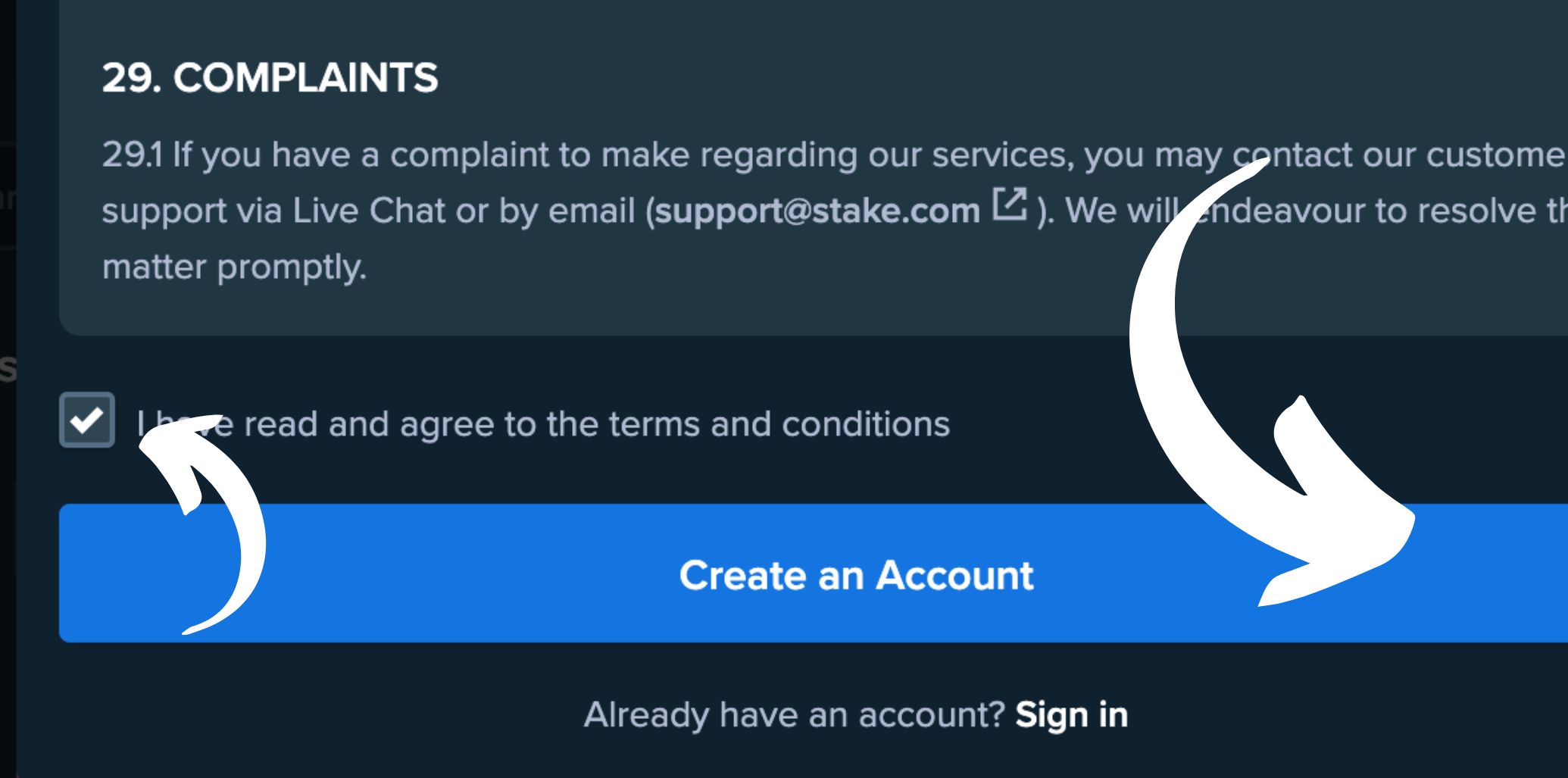Click the Create an Account button
Viewport: 1568px width, 778px height.
pos(814,573)
